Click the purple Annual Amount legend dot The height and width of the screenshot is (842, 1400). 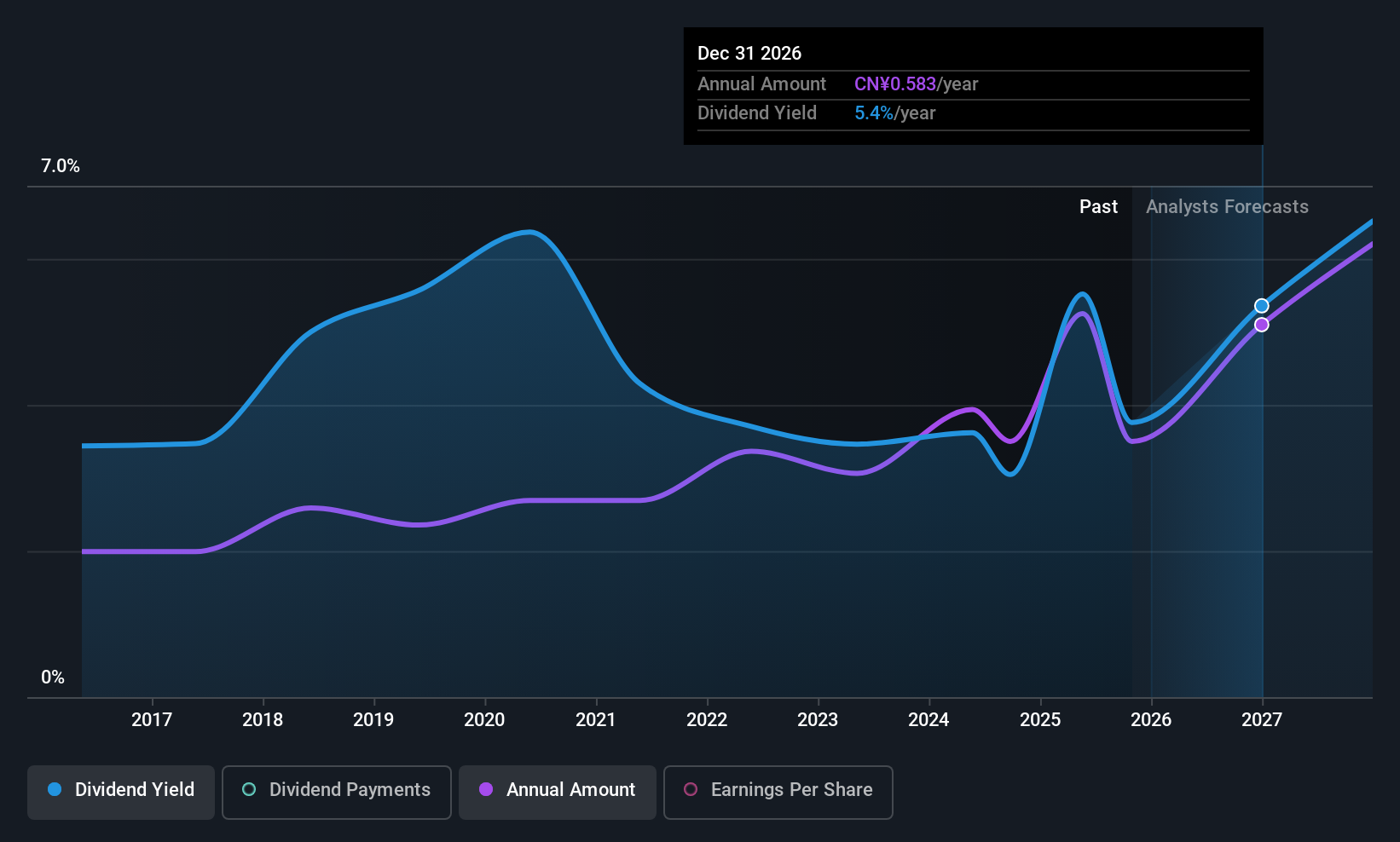(485, 790)
